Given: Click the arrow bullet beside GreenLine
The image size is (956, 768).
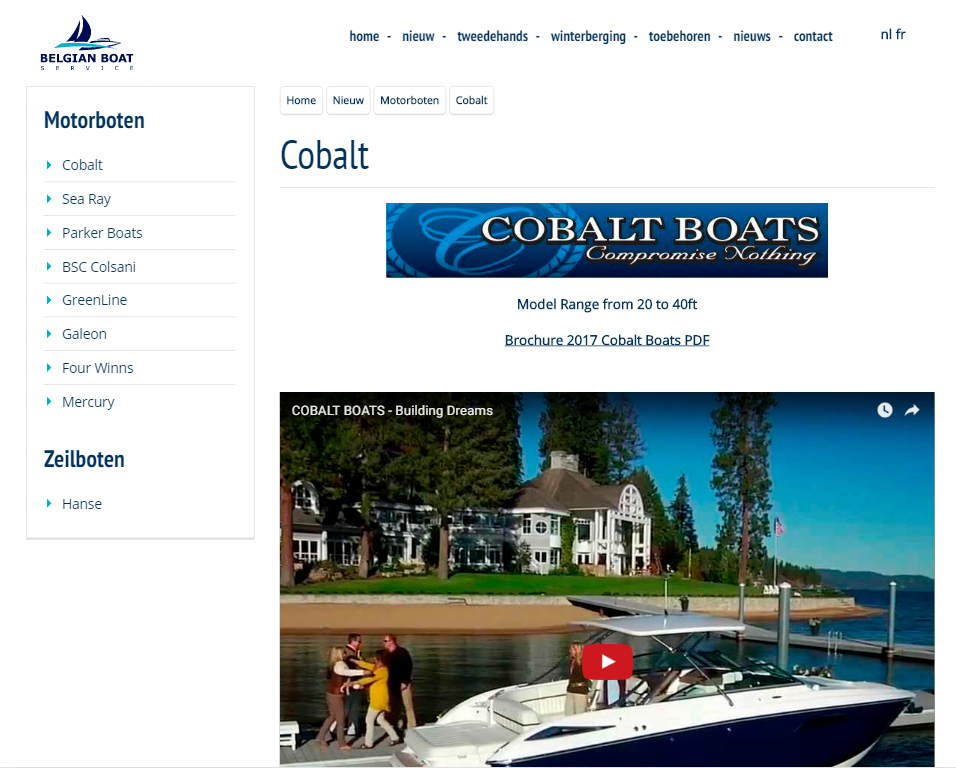Looking at the screenshot, I should [49, 300].
